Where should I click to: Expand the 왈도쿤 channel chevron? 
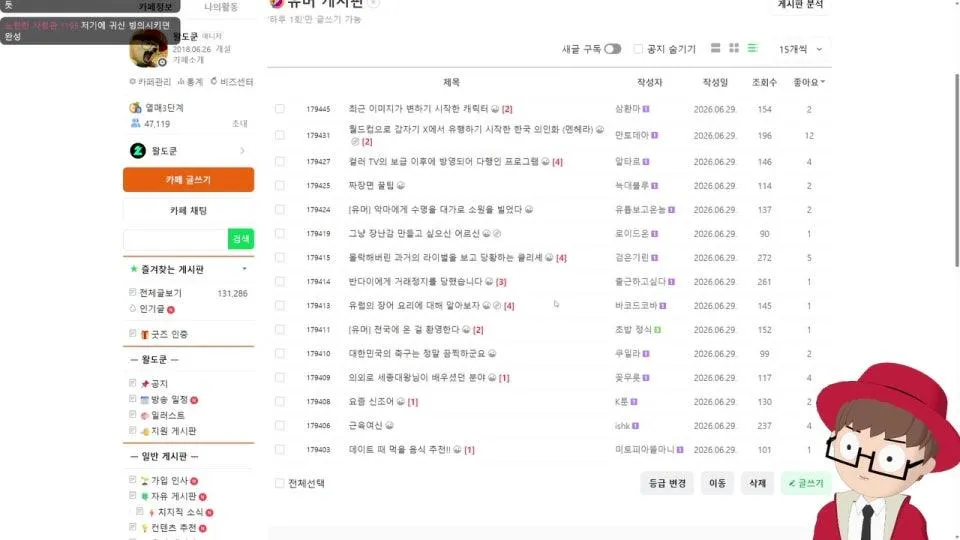coord(242,151)
